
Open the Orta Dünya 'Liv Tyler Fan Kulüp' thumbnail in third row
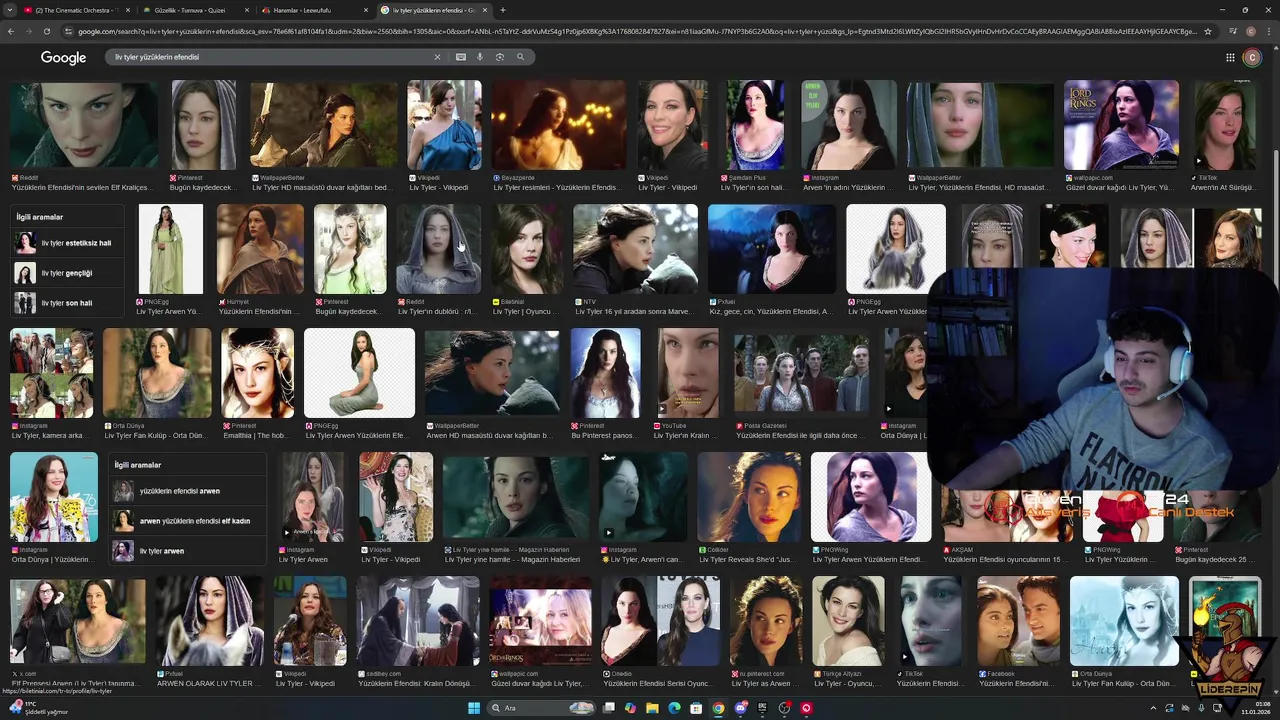coord(157,373)
